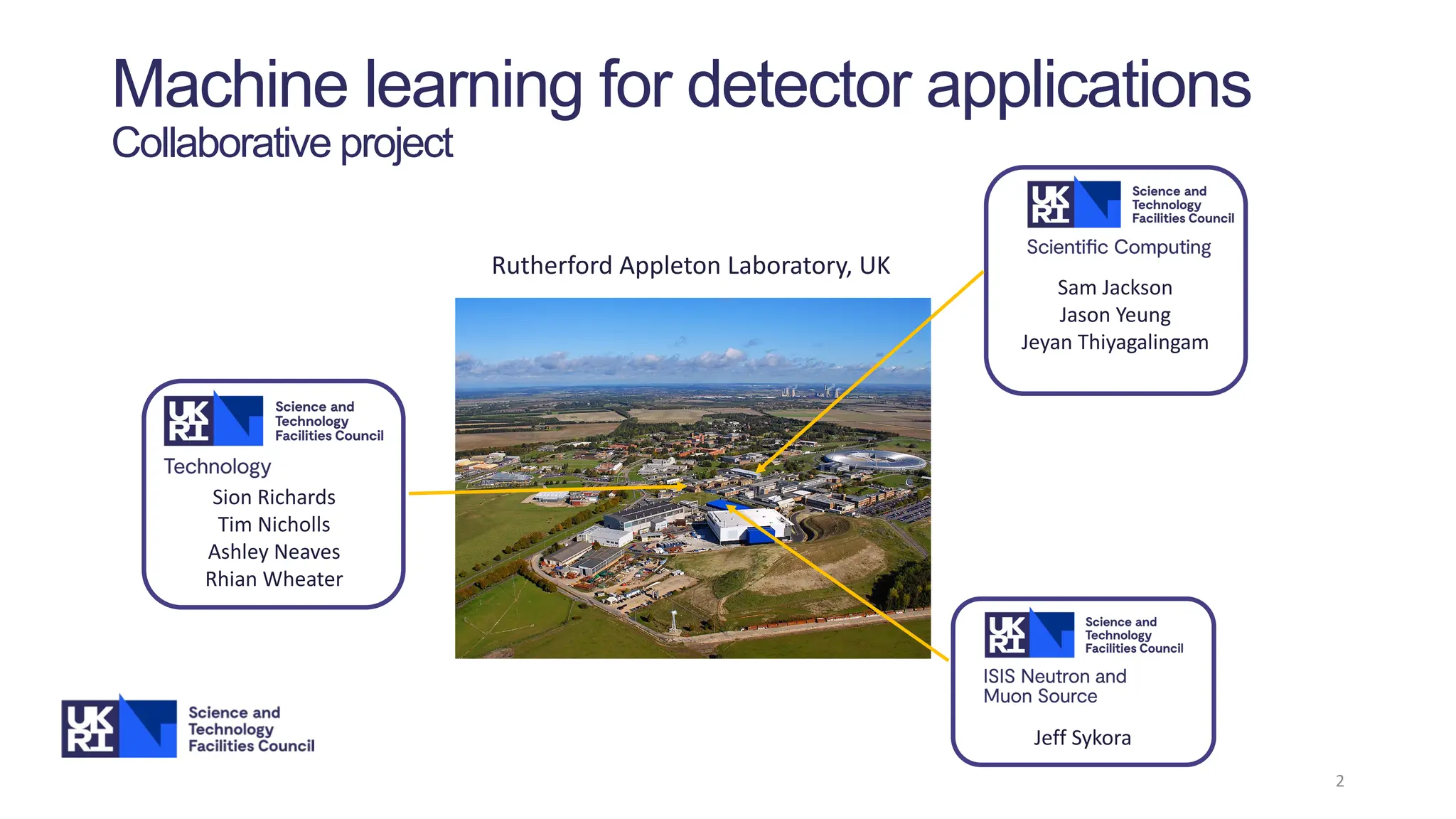Click the slide page number 2

(1339, 781)
